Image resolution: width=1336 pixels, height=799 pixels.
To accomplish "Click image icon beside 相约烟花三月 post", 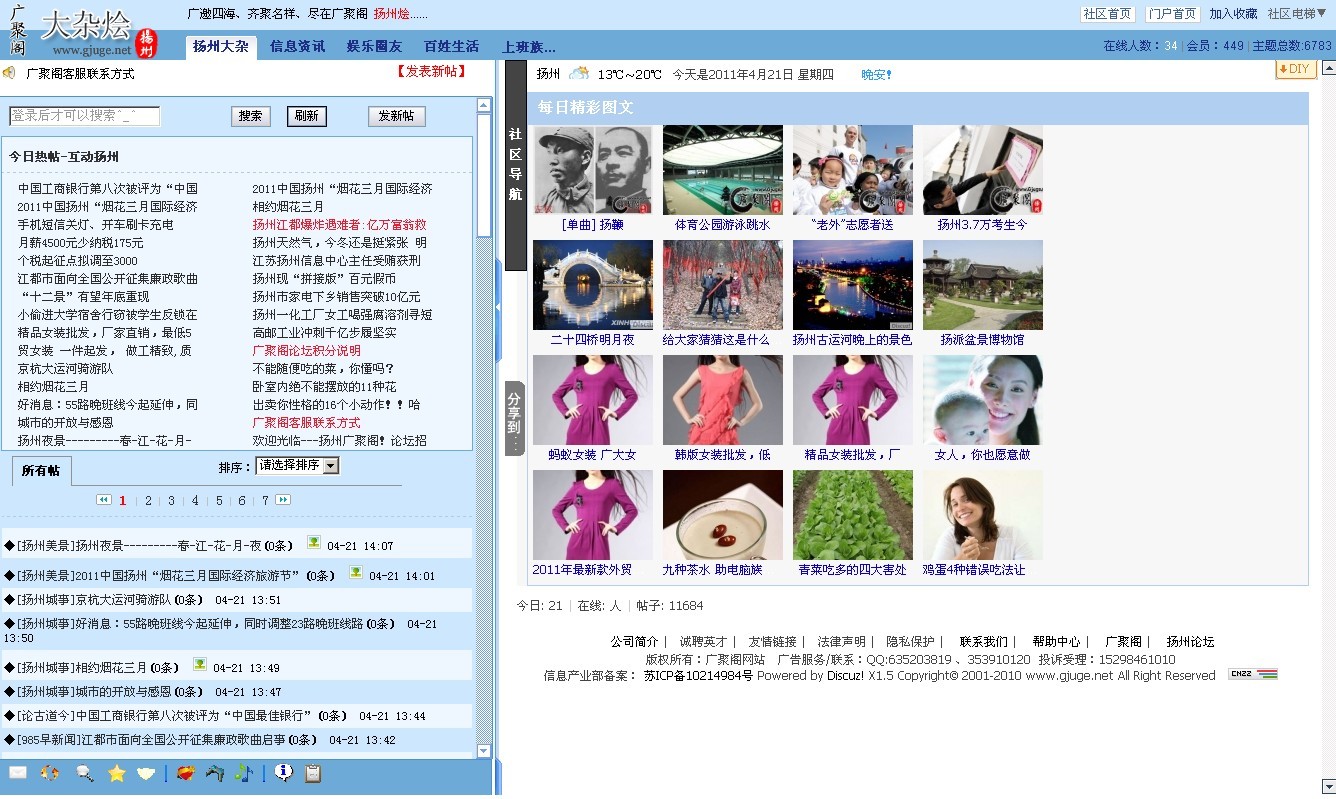I will 200,664.
